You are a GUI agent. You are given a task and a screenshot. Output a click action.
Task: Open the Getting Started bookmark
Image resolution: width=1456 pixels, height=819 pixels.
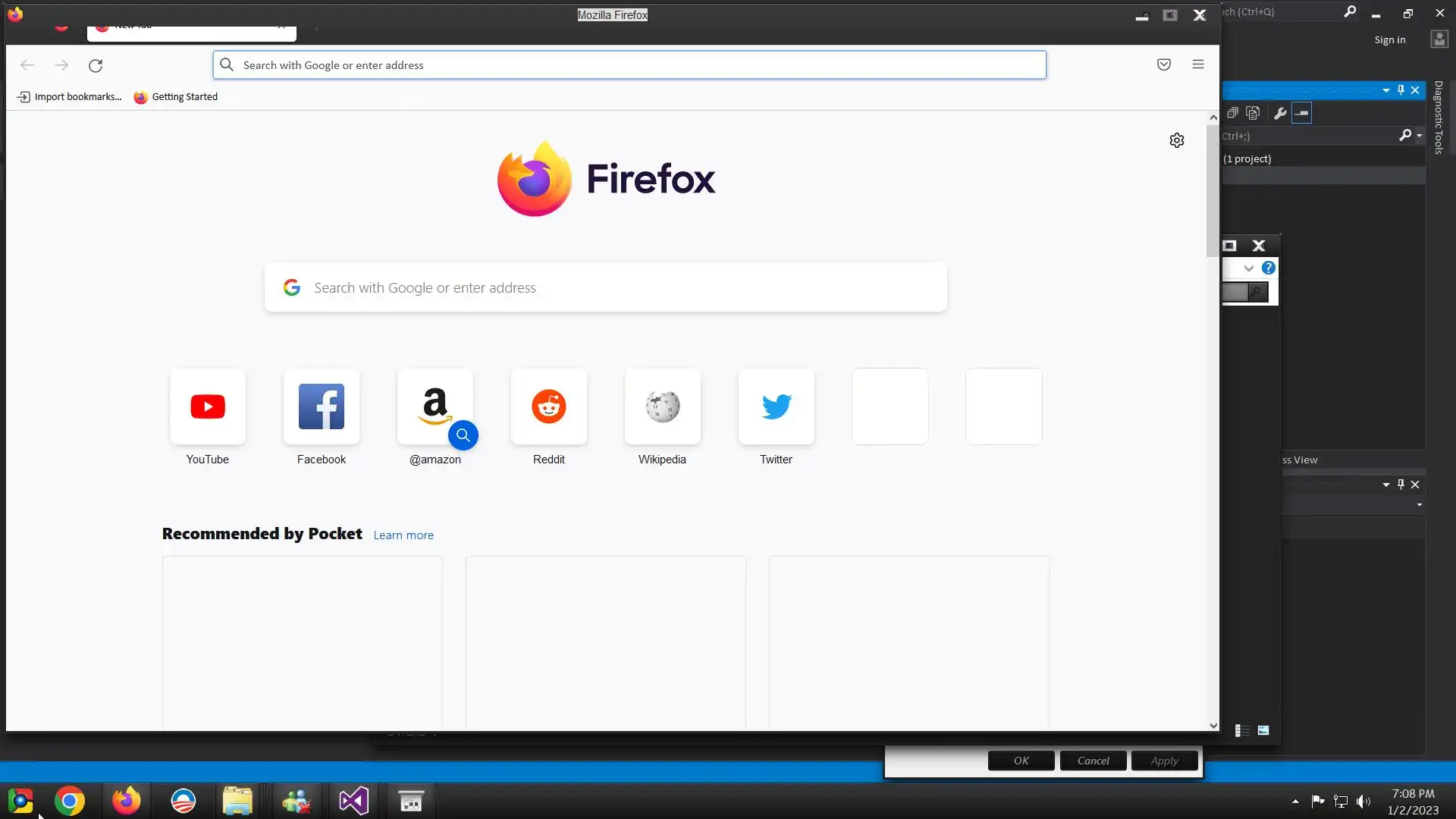click(176, 96)
